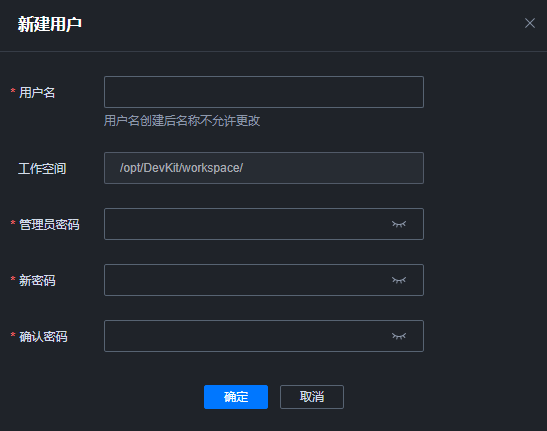This screenshot has height=431, width=547.
Task: Select the 管理员密码 label
Action: tap(49, 224)
